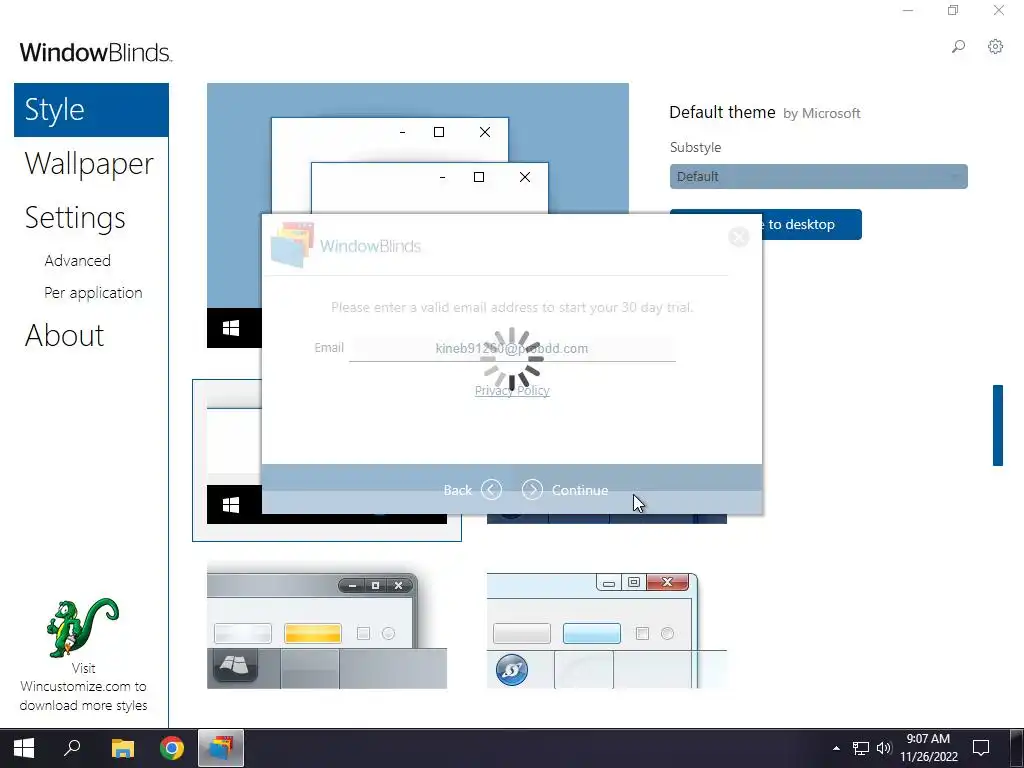Launch Google Chrome from taskbar
The width and height of the screenshot is (1024, 768).
coord(172,748)
